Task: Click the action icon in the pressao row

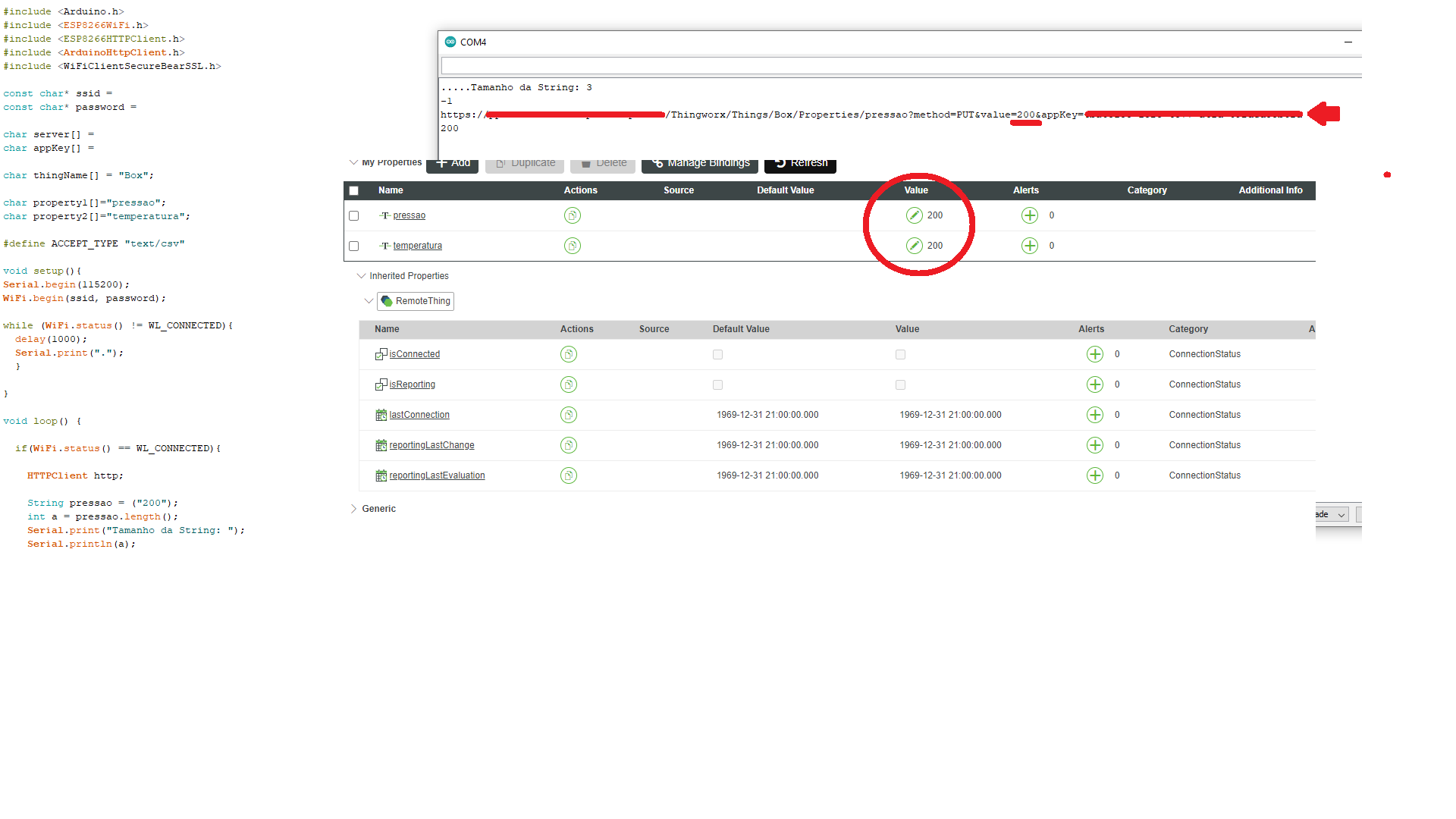Action: point(573,215)
